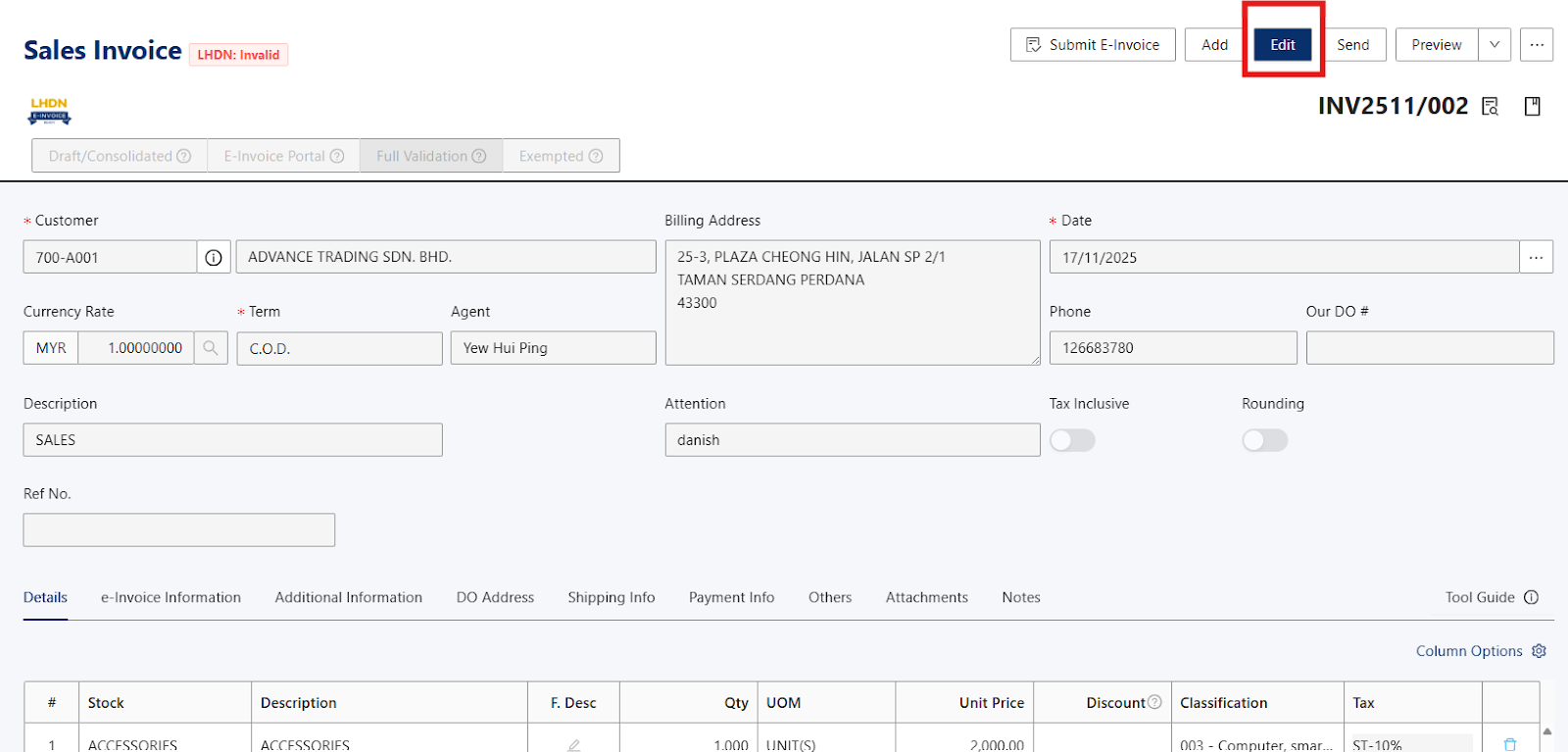Click the bookmark note icon beside invoice number
The width and height of the screenshot is (1568, 752).
point(1533,106)
